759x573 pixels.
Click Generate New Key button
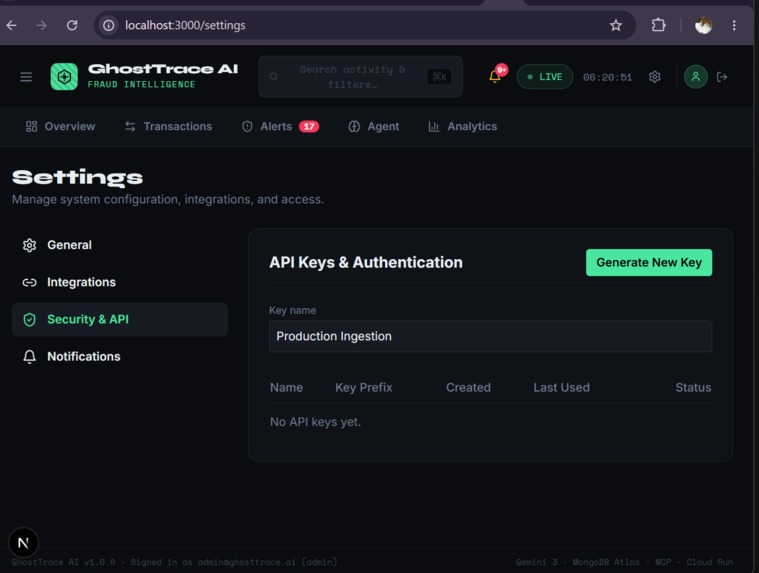[x=649, y=262]
